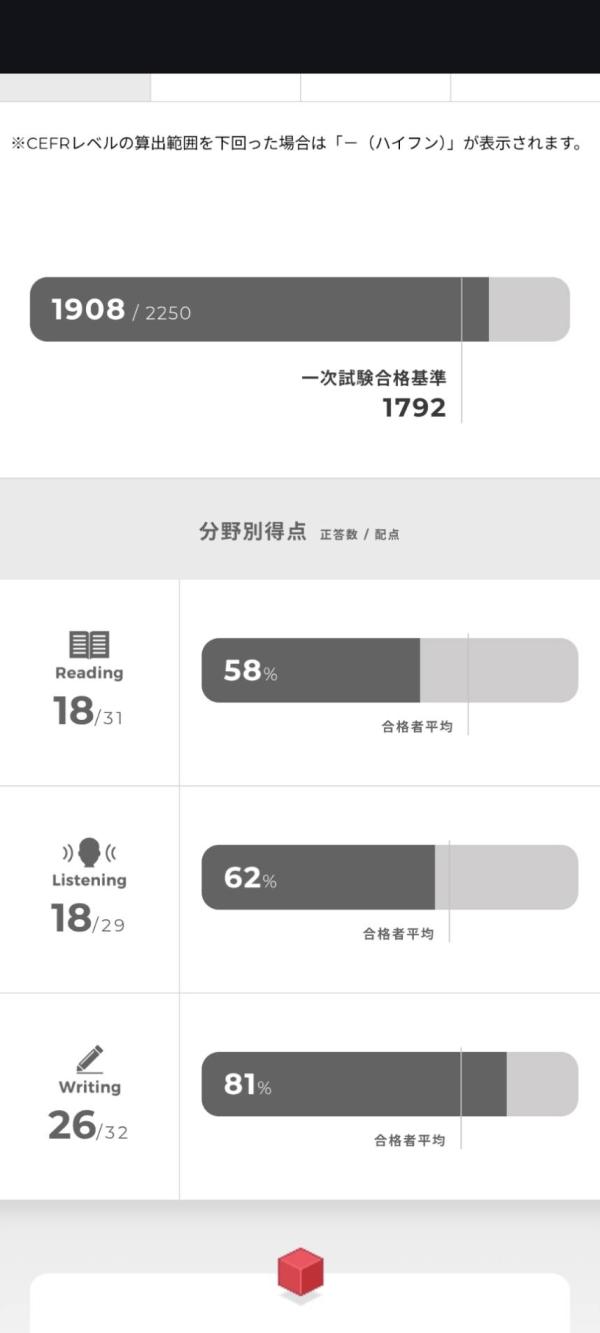Click 合格者平均 label under Writing bar

tap(410, 1140)
